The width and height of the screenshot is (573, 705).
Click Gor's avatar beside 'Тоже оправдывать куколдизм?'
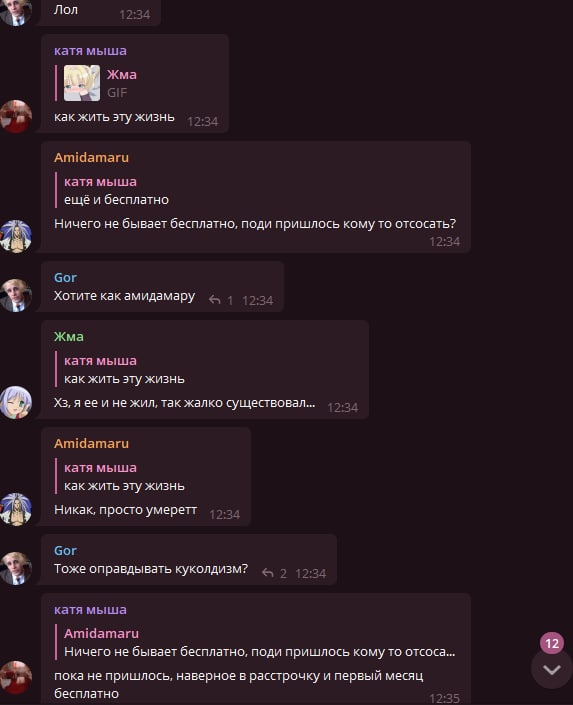coord(16,568)
